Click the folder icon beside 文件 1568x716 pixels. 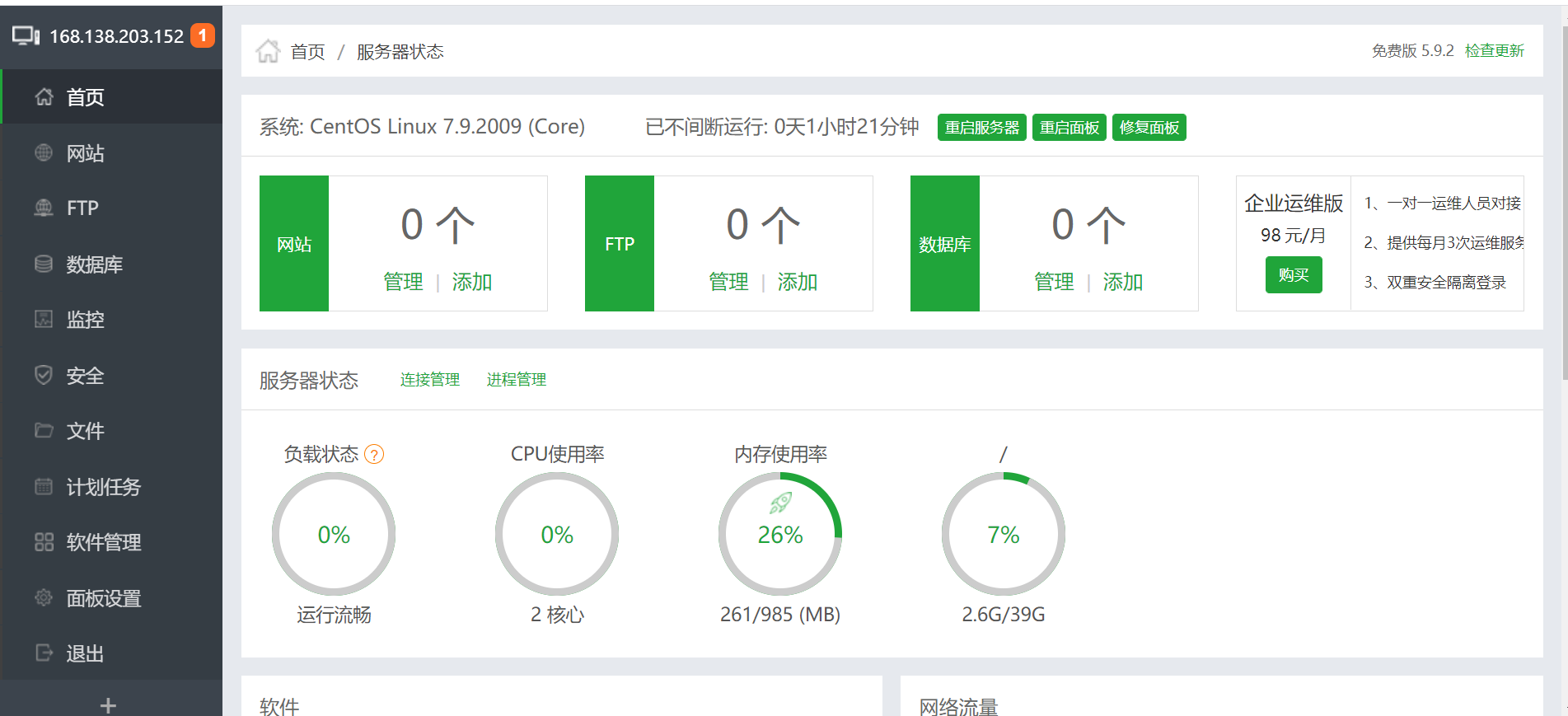pyautogui.click(x=44, y=430)
